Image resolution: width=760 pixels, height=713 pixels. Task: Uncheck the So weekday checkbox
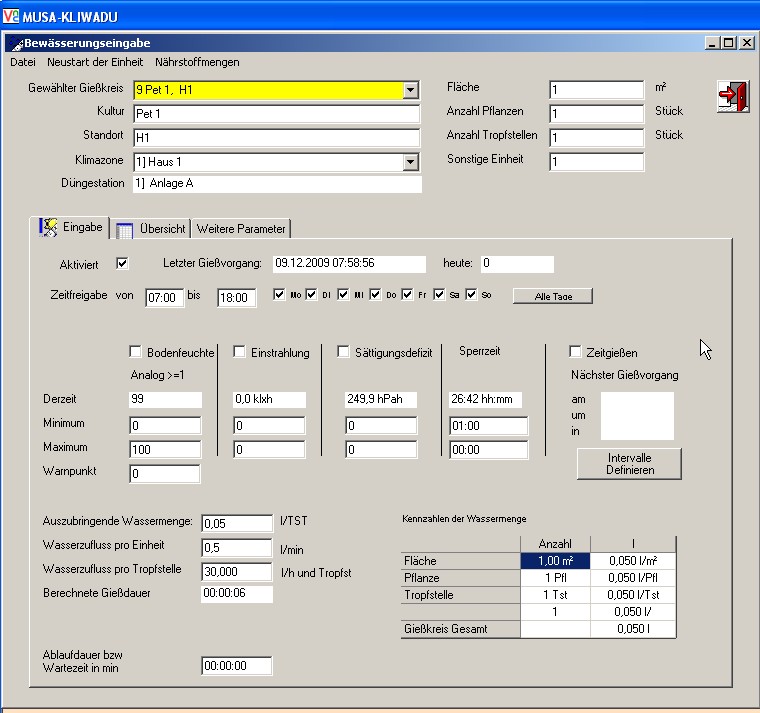pyautogui.click(x=471, y=294)
